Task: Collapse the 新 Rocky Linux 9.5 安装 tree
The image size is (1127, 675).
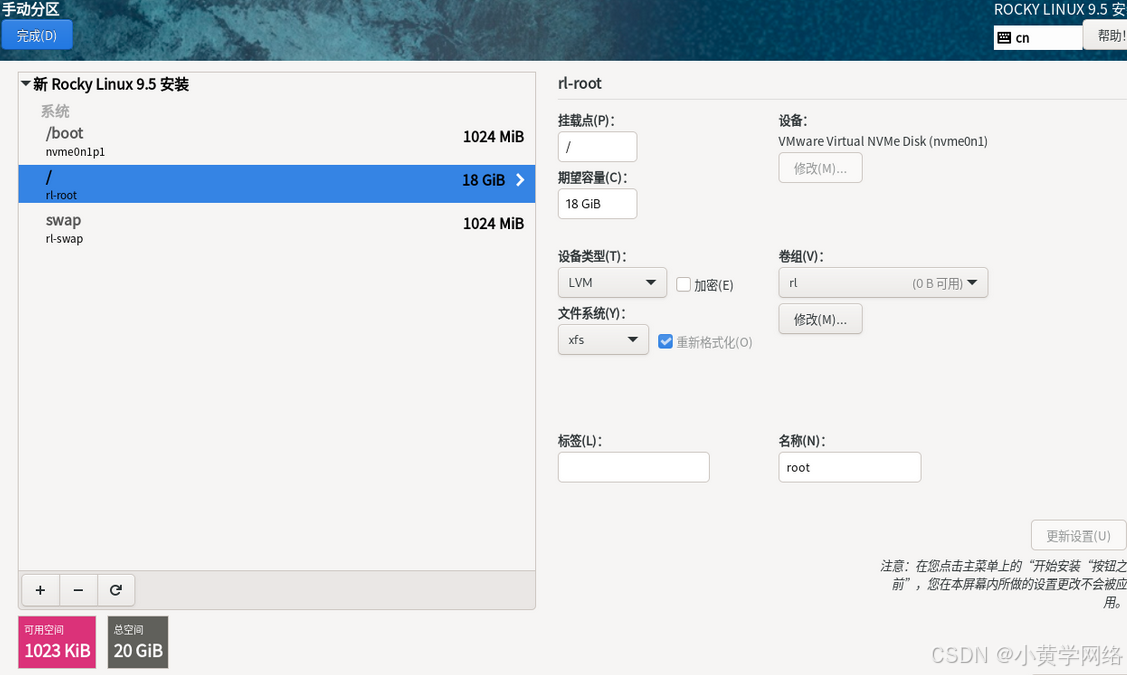Action: pyautogui.click(x=26, y=84)
